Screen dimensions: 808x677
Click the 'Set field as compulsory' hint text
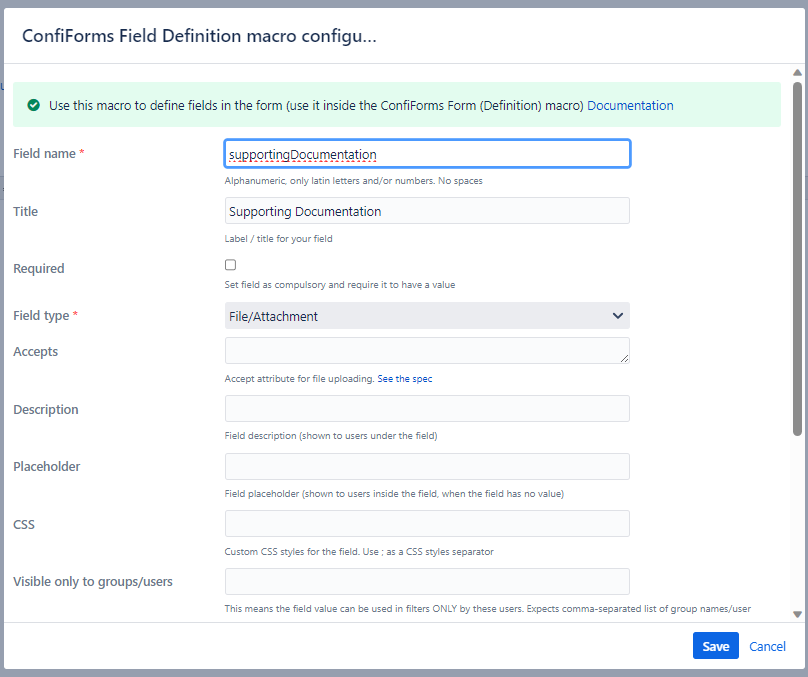[x=340, y=285]
